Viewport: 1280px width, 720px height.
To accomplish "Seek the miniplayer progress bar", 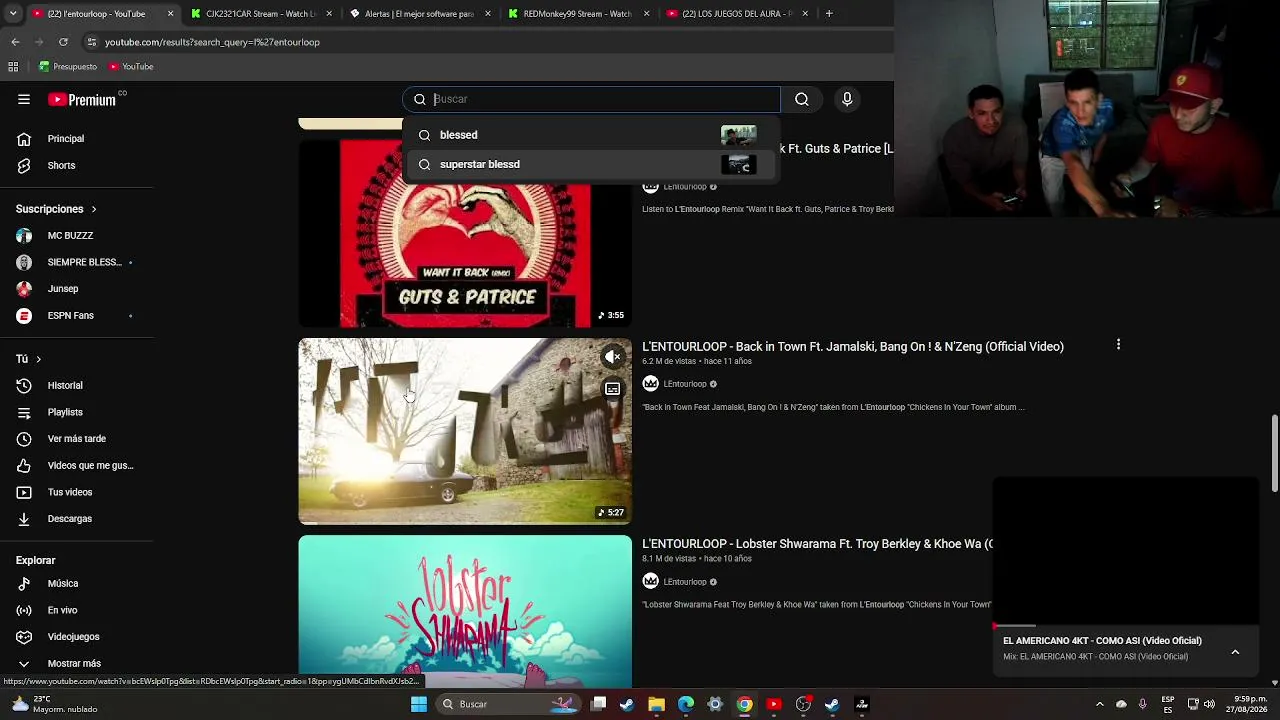I will 1126,626.
